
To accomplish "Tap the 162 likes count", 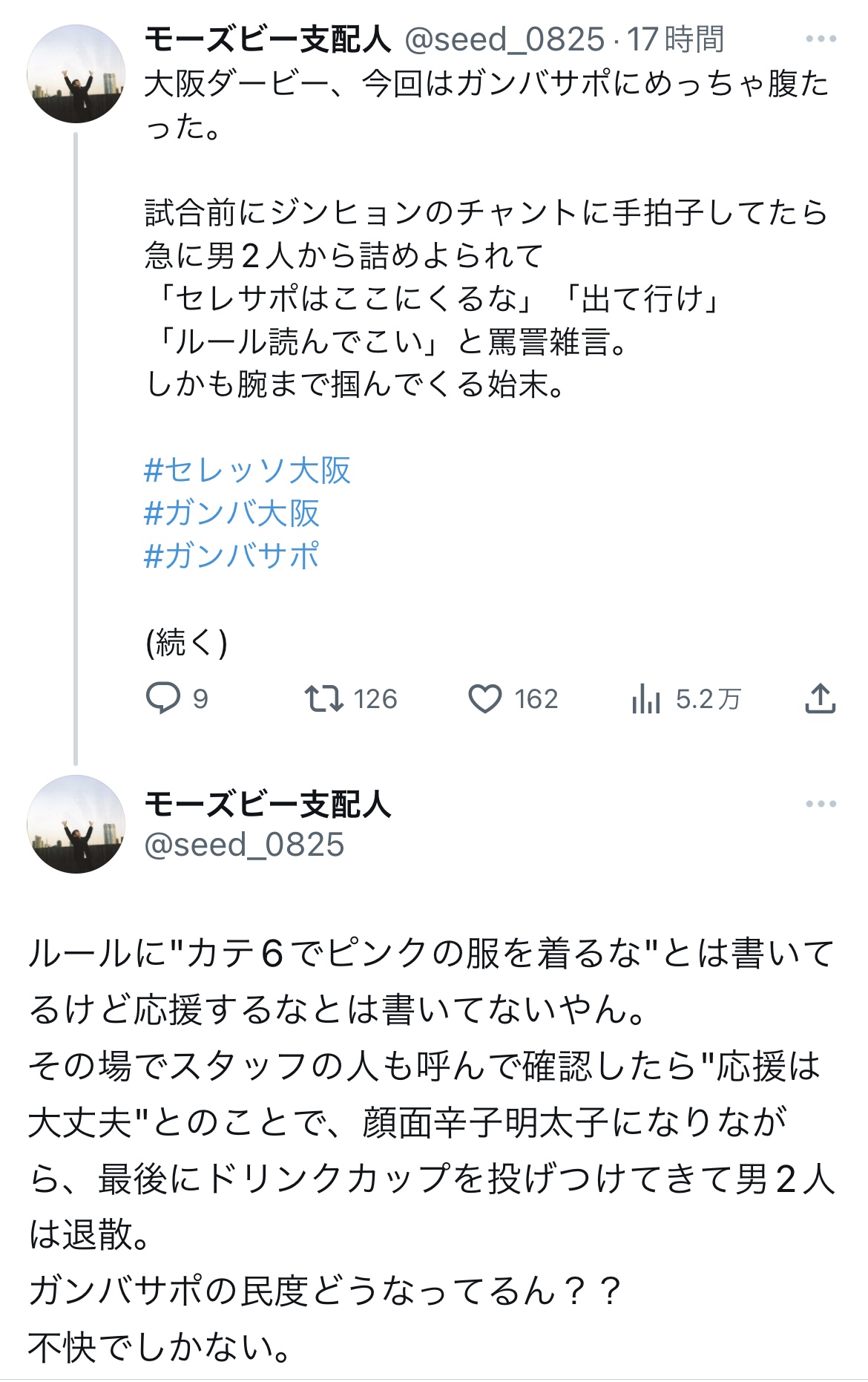I will (536, 698).
